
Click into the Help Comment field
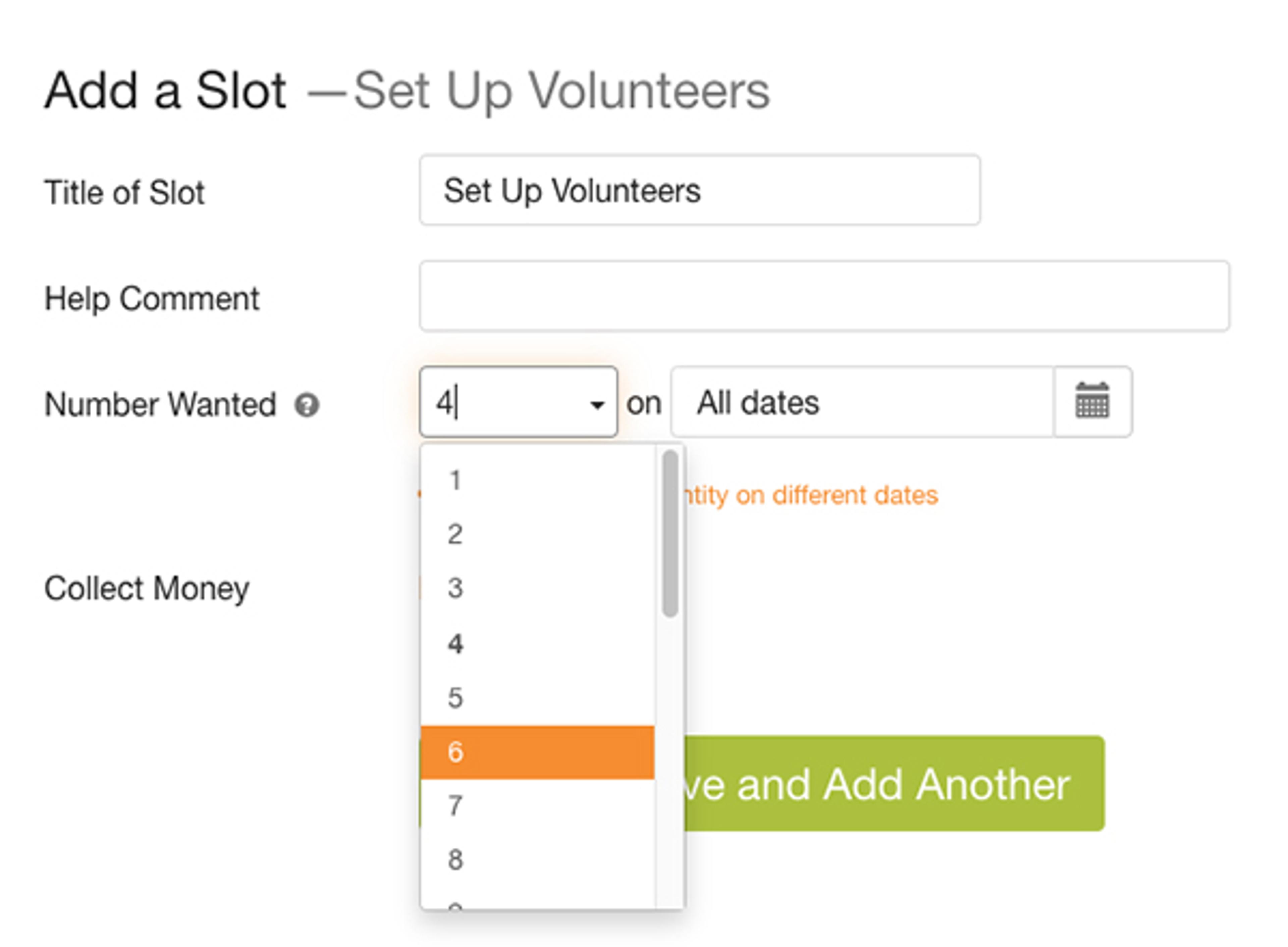click(824, 296)
